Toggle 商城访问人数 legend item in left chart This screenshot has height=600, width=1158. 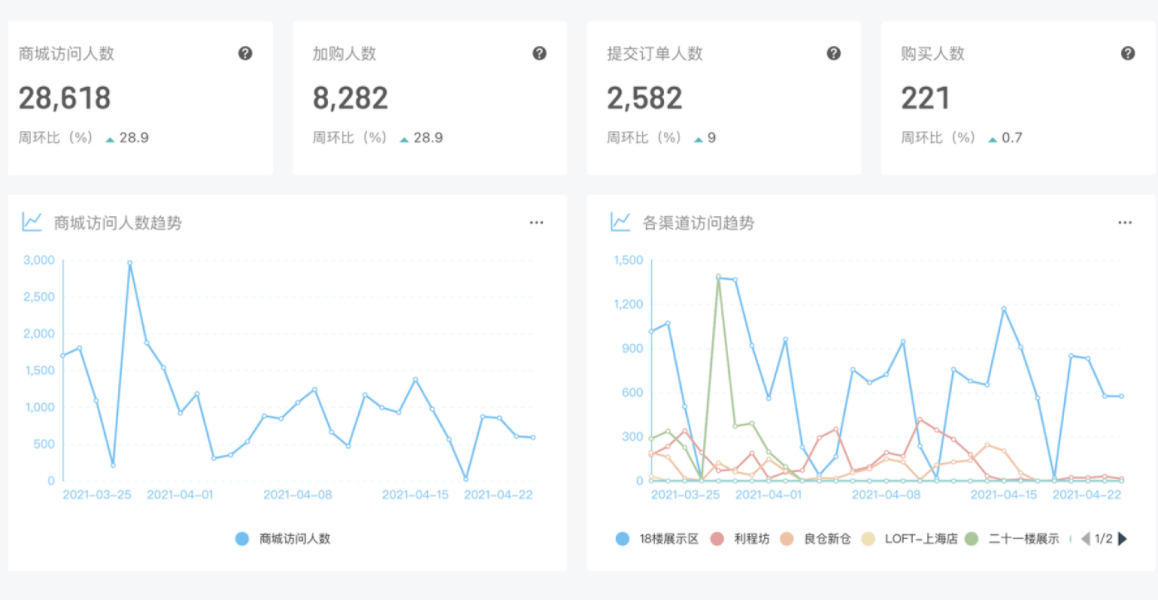click(x=283, y=539)
